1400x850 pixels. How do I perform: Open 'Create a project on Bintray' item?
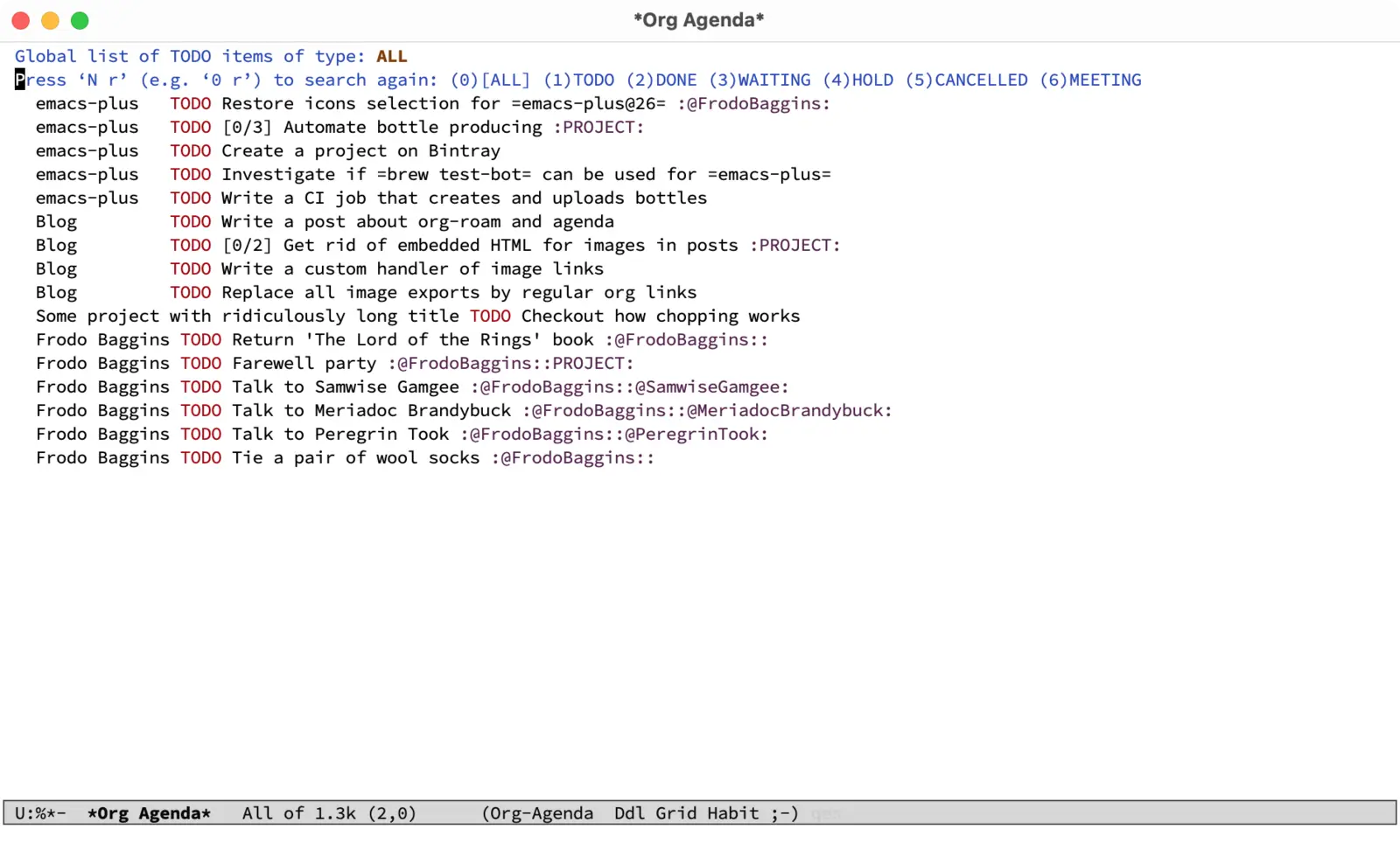click(x=360, y=150)
